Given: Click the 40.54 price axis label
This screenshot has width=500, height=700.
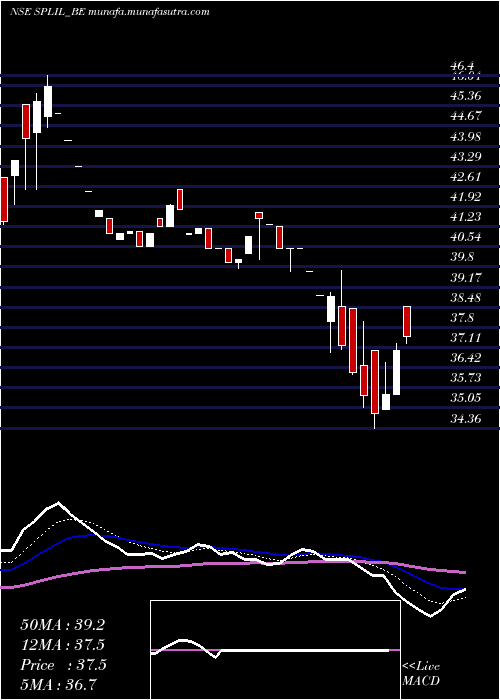Looking at the screenshot, I should pyautogui.click(x=466, y=237).
